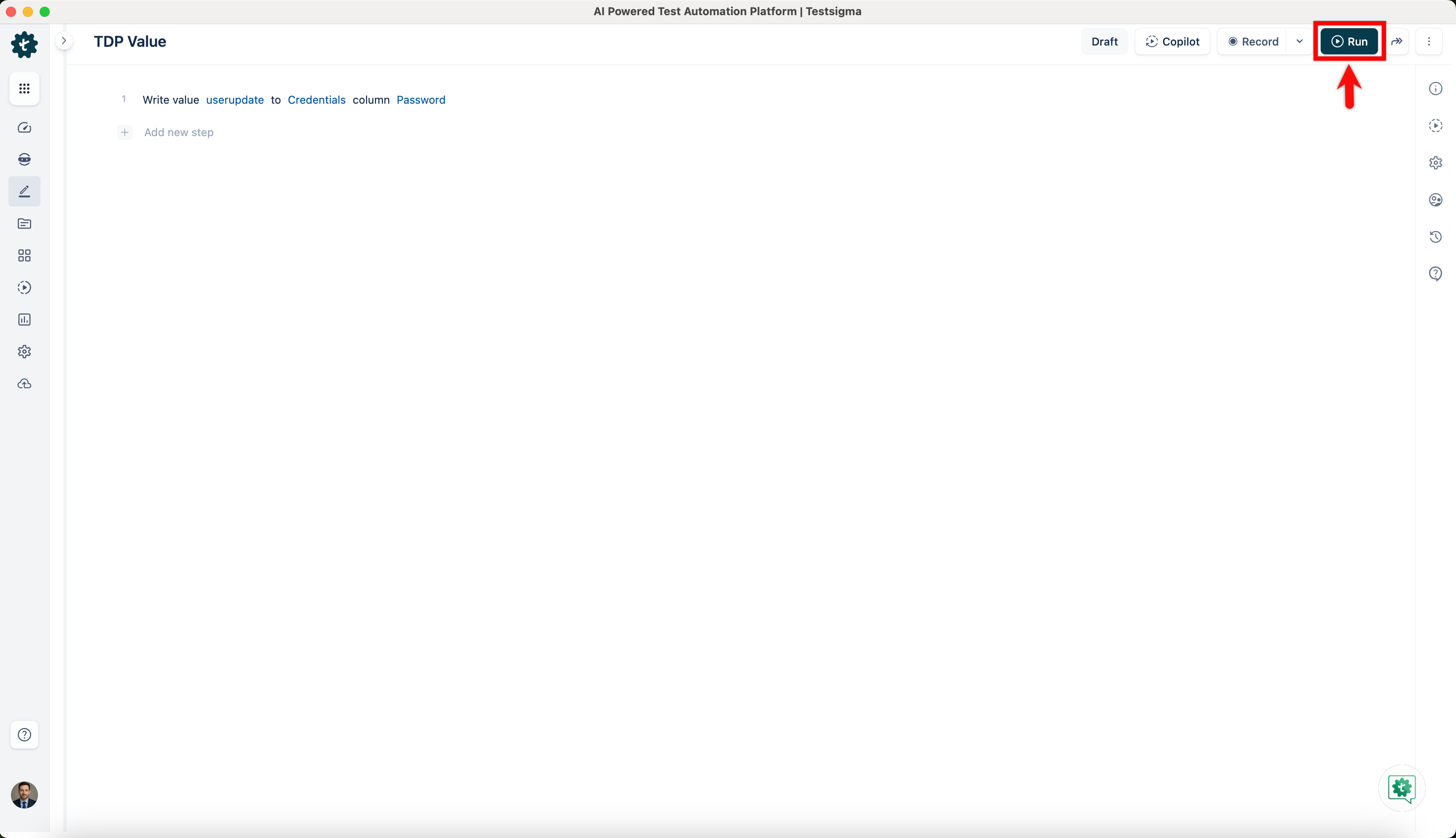Open the apps grid launcher icon
This screenshot has height=838, width=1456.
click(24, 89)
